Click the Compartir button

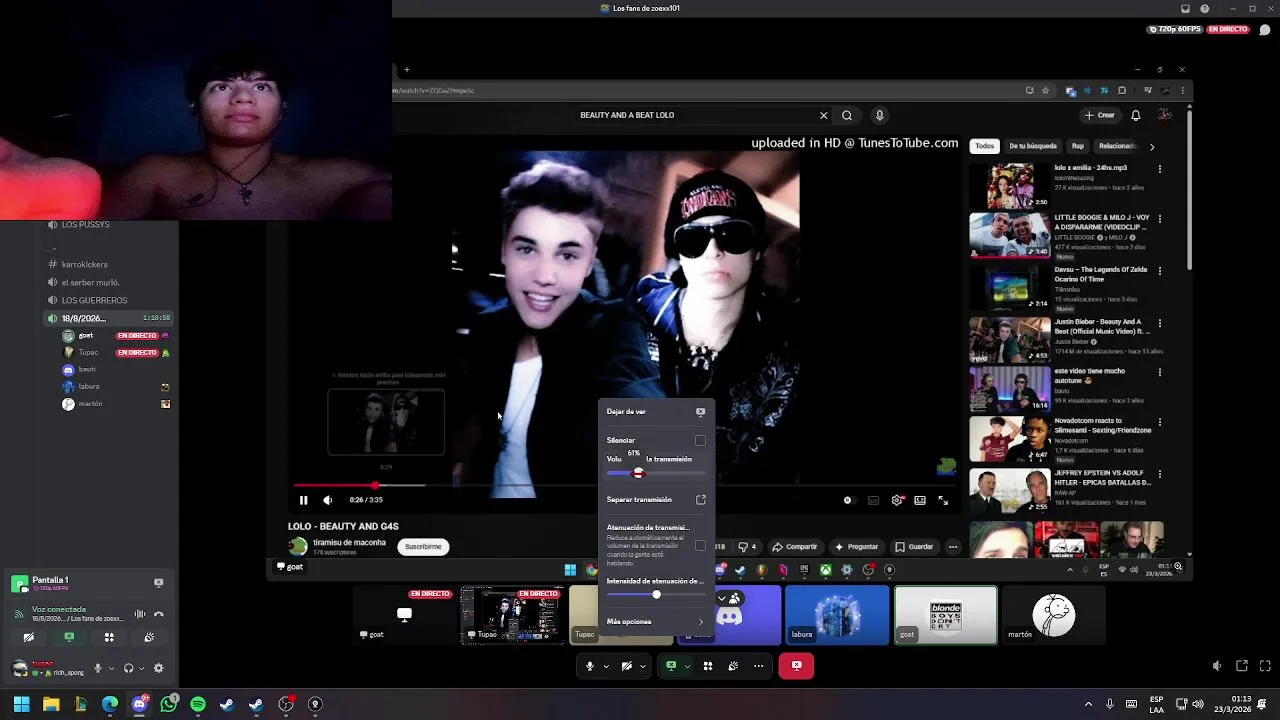(796, 547)
